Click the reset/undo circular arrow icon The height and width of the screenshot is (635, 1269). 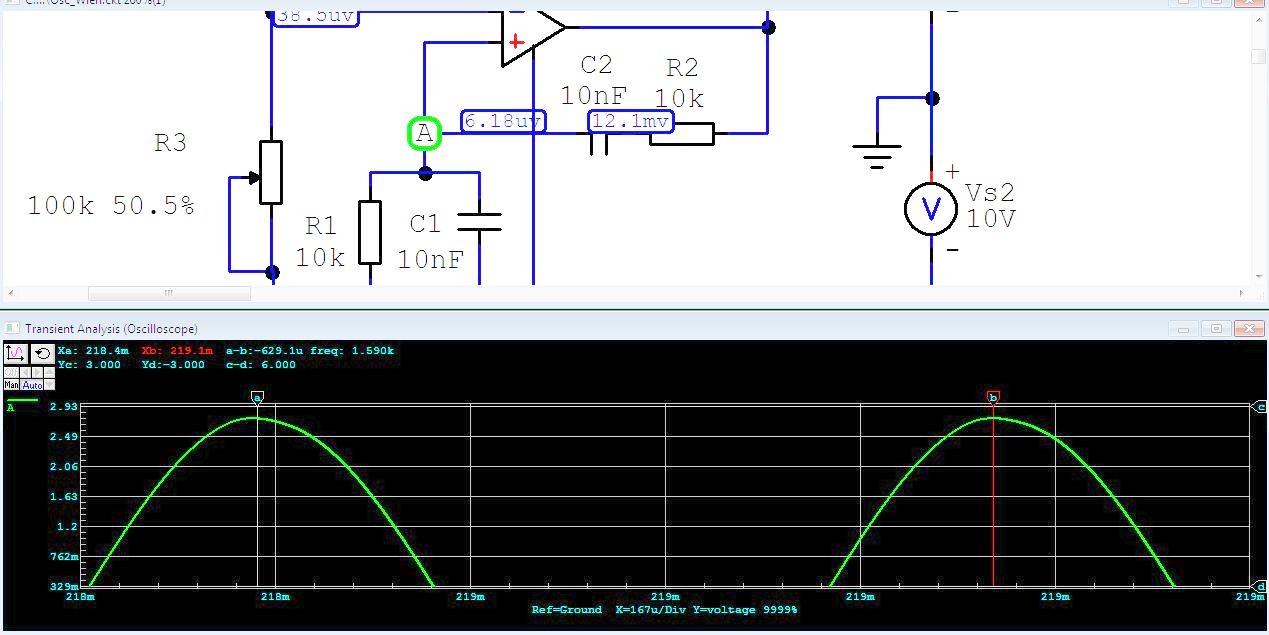point(42,353)
